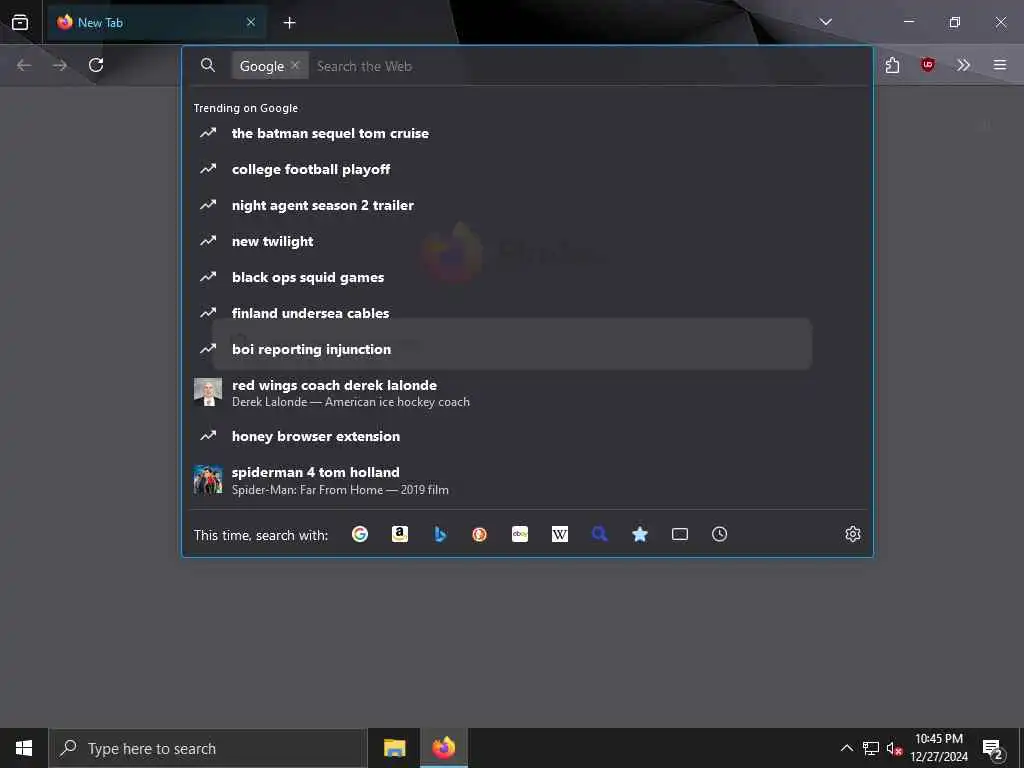Search this time with DuckDuckGo icon

click(480, 534)
